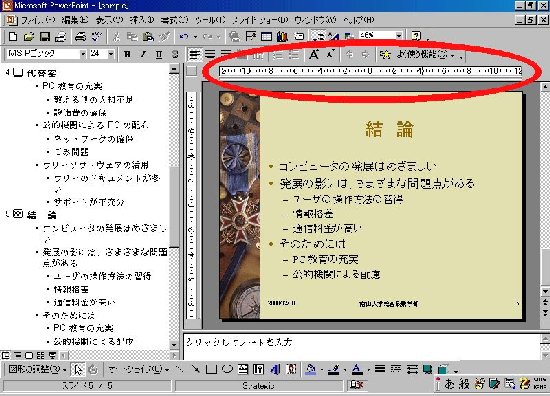Image resolution: width=550 pixels, height=396 pixels.
Task: Apply the line color brush
Action: tap(334, 369)
